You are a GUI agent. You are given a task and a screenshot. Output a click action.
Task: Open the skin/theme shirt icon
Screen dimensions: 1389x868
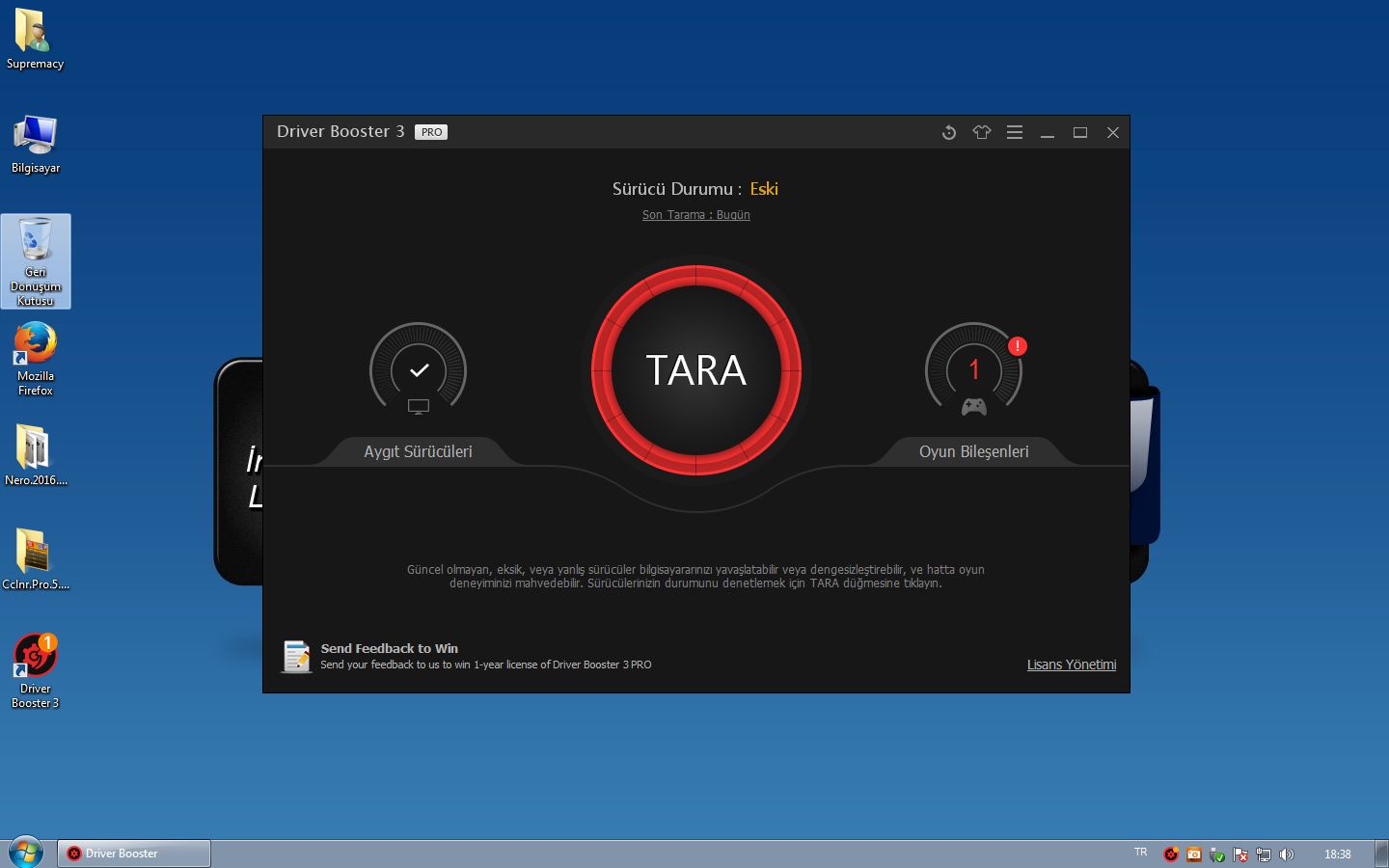click(982, 132)
